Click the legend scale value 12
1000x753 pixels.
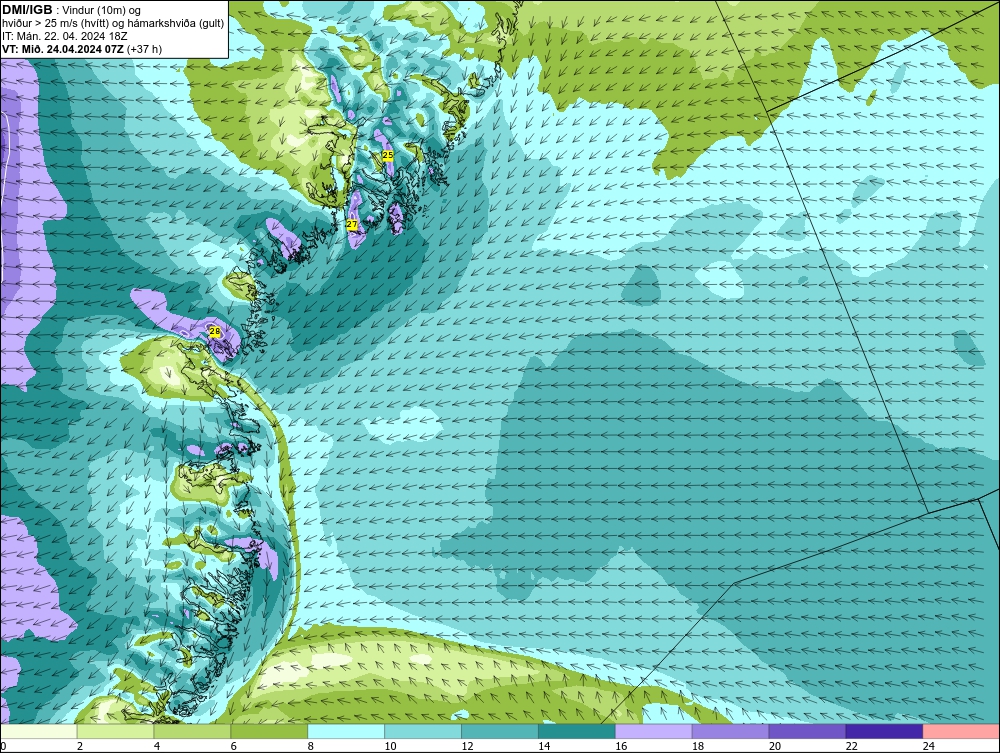(x=467, y=746)
